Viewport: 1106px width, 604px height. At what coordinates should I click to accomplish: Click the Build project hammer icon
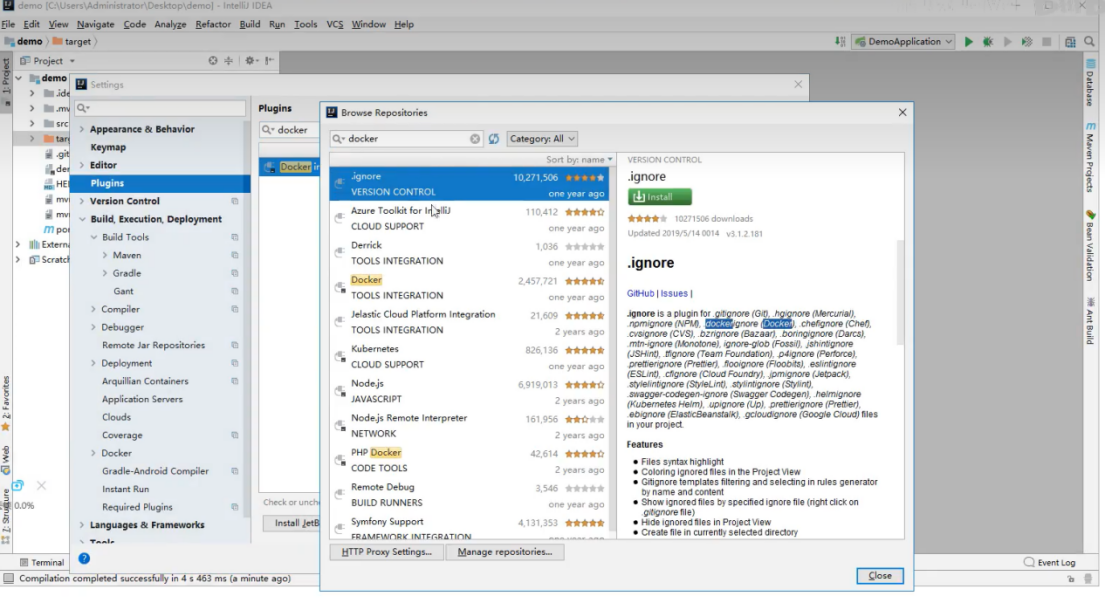[840, 42]
